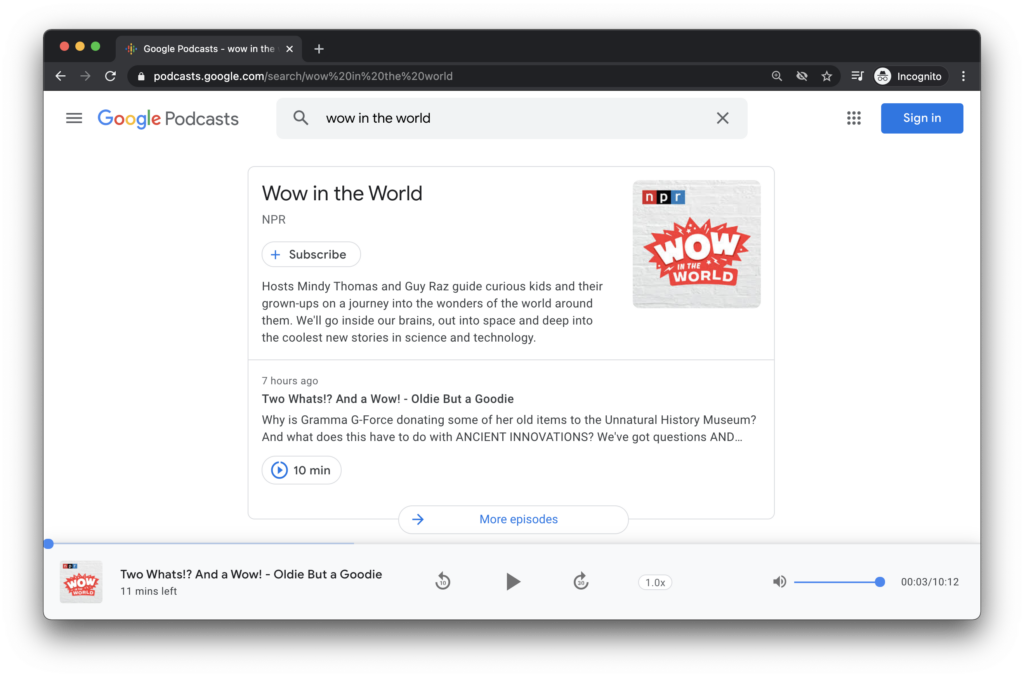The height and width of the screenshot is (677, 1024).
Task: Subscribe to Wow in the World
Action: coord(310,254)
